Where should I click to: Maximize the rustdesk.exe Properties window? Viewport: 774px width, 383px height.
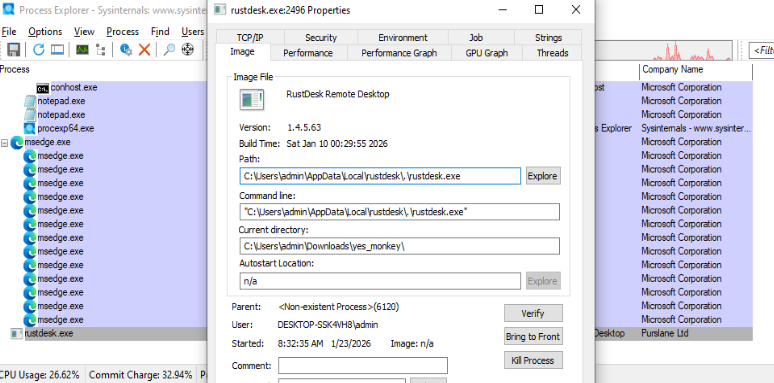click(x=539, y=10)
